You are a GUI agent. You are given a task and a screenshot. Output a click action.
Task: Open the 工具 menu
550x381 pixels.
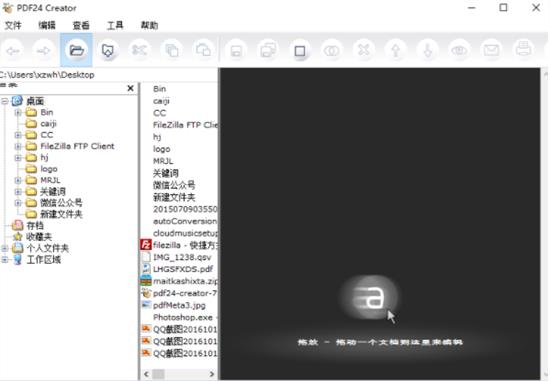[115, 25]
